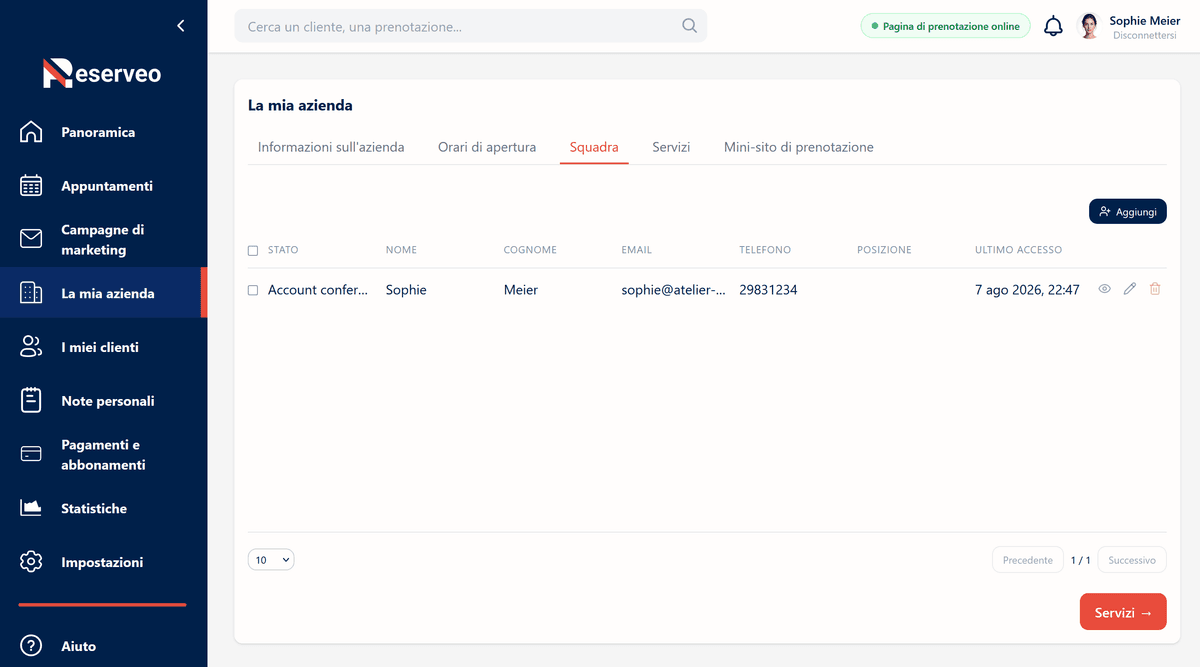Image resolution: width=1200 pixels, height=667 pixels.
Task: Open Pagamenti e abbonamenti card icon
Action: (31, 454)
